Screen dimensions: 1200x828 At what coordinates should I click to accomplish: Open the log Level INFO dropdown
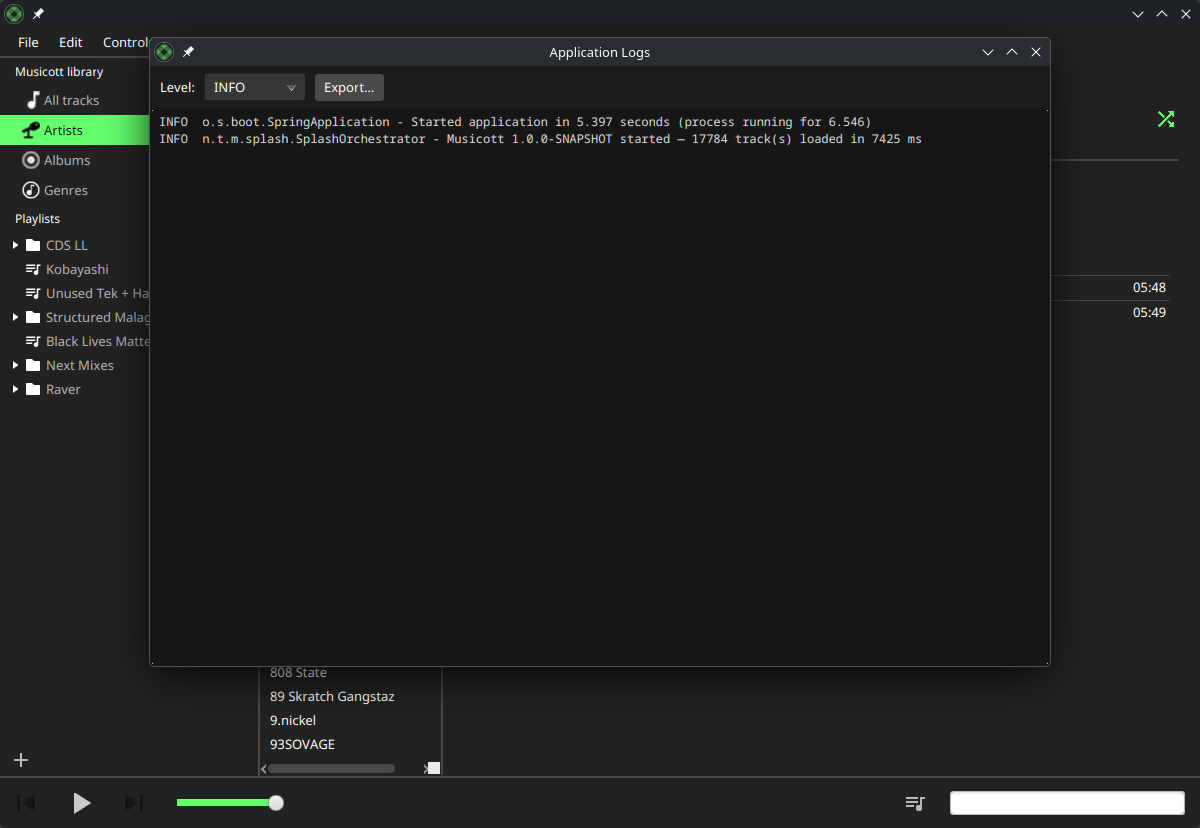[x=255, y=88]
